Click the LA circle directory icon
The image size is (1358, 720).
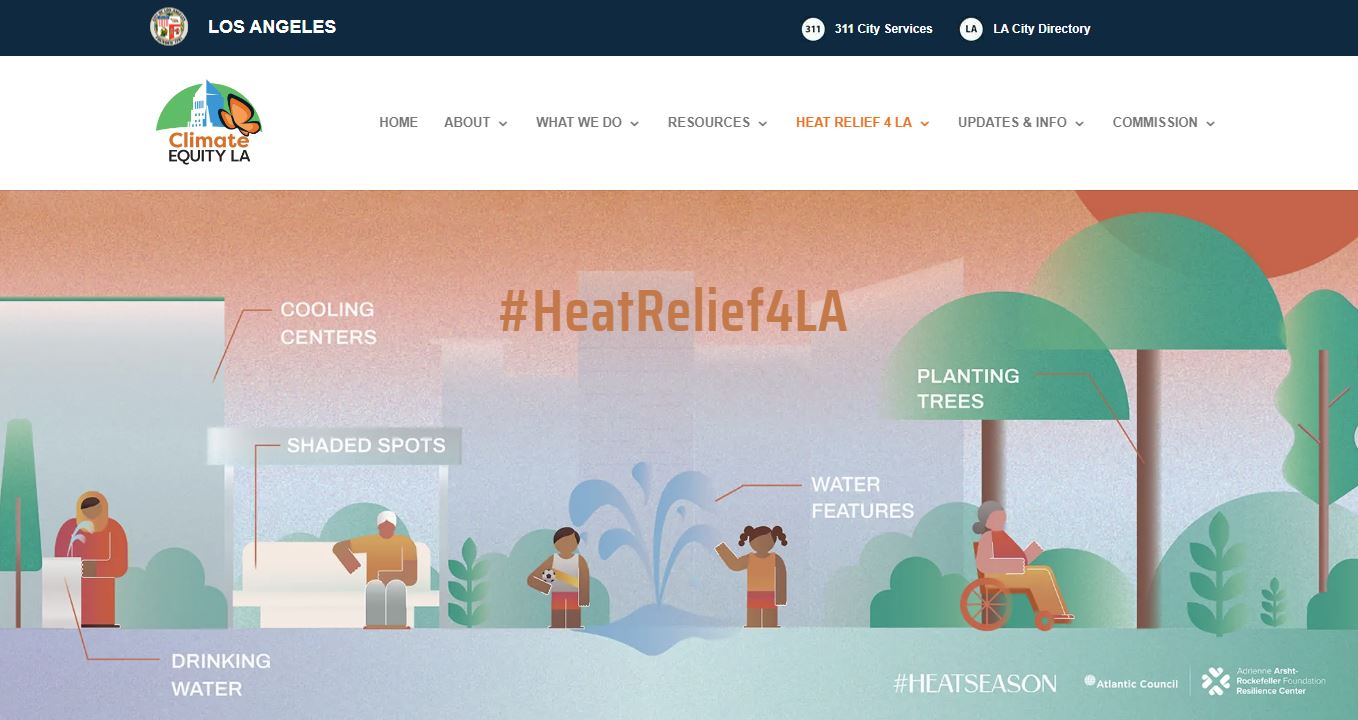(971, 29)
